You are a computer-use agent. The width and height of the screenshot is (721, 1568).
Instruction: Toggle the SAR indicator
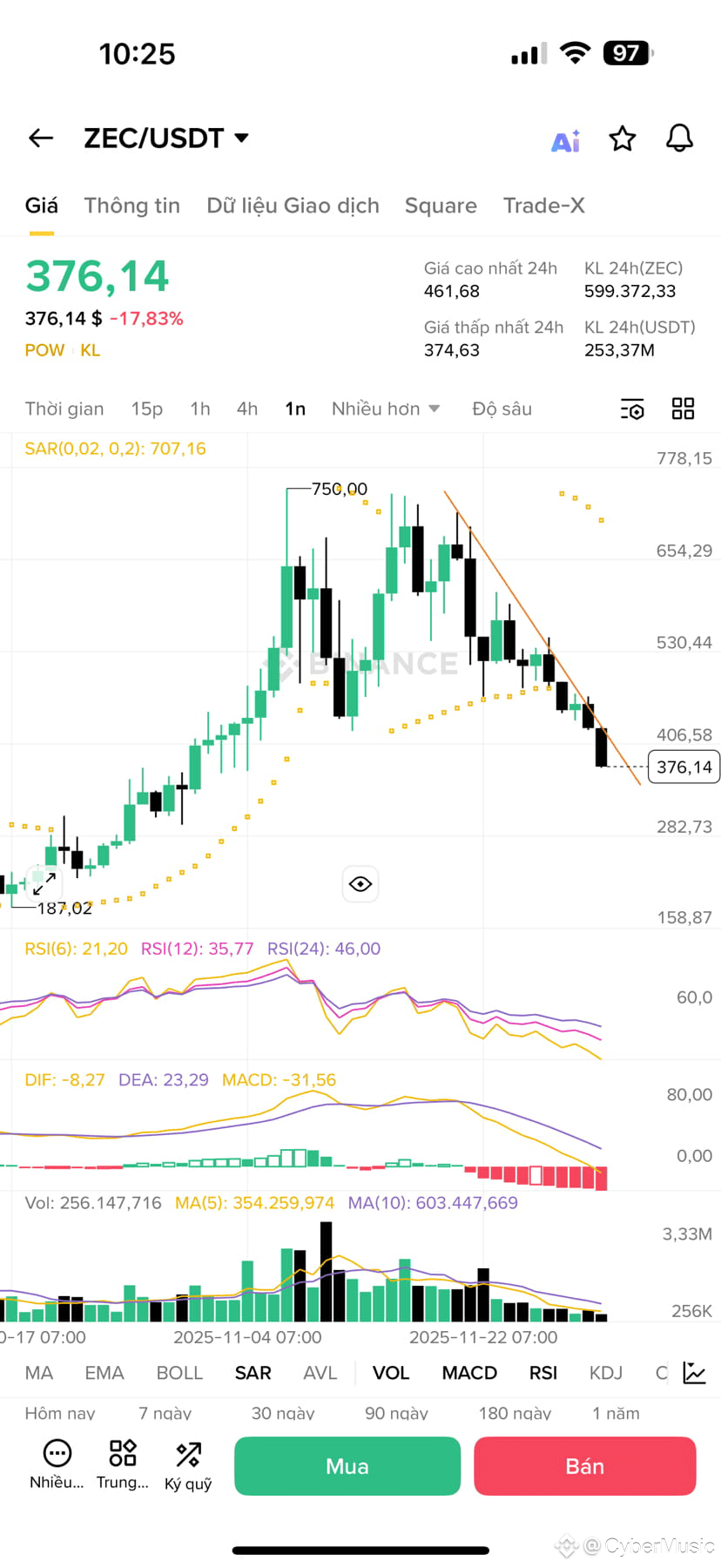pyautogui.click(x=253, y=1373)
